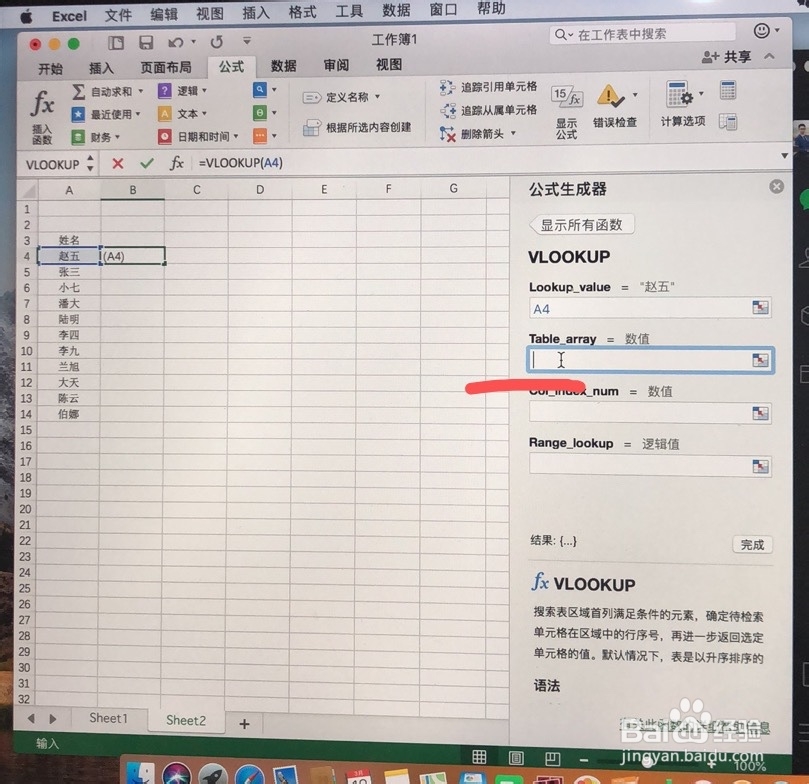Open the Lookup & Reference magnifier icon
Image resolution: width=809 pixels, height=784 pixels.
click(x=260, y=90)
